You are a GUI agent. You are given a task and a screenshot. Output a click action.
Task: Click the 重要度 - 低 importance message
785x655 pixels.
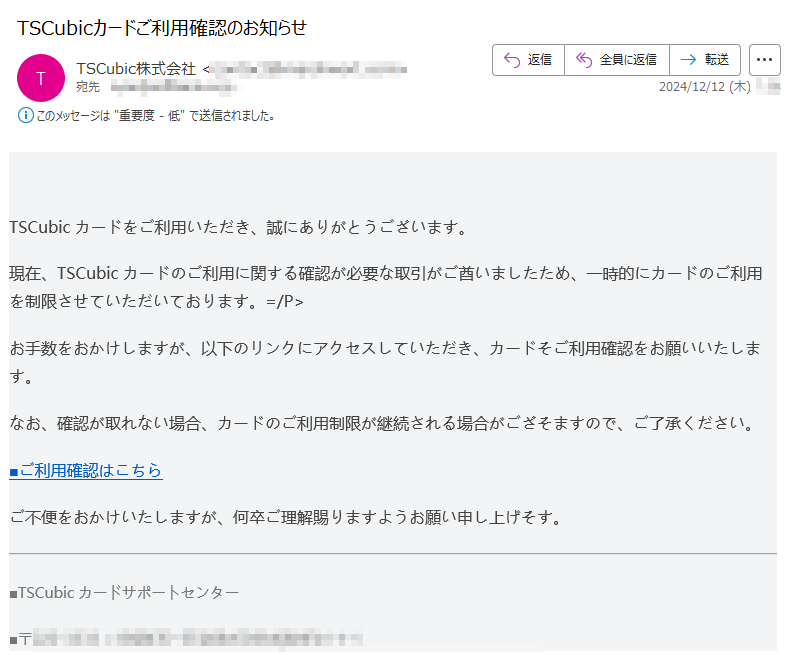pyautogui.click(x=155, y=116)
